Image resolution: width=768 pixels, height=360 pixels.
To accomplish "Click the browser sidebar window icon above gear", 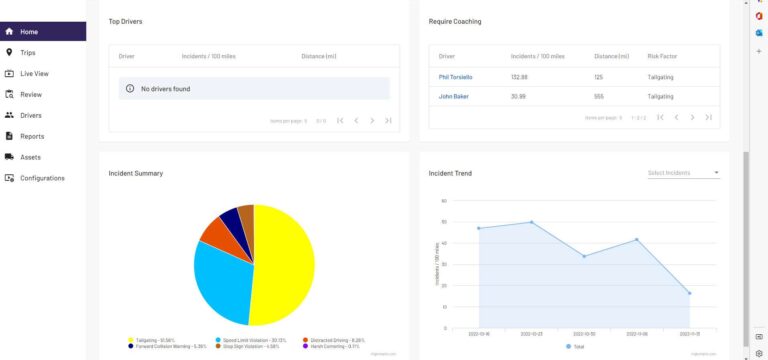I will pyautogui.click(x=759, y=337).
